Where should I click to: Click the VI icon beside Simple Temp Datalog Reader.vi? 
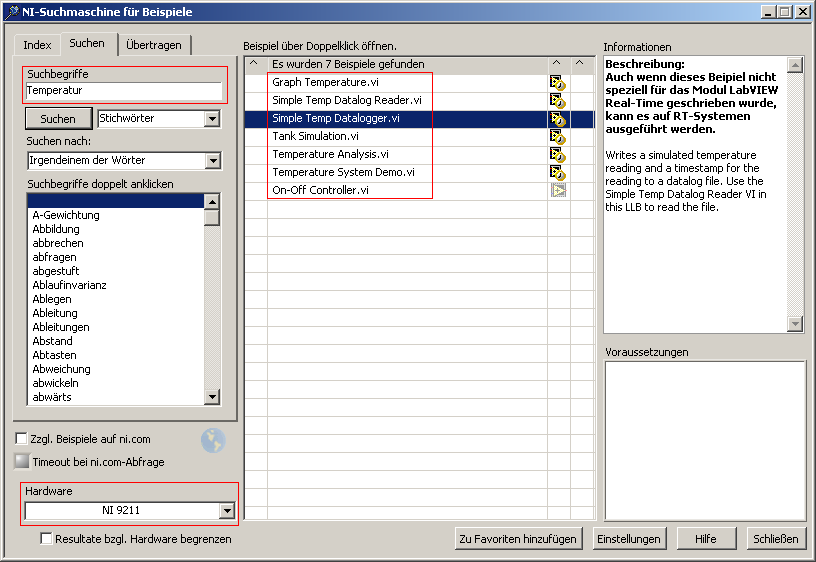(558, 100)
